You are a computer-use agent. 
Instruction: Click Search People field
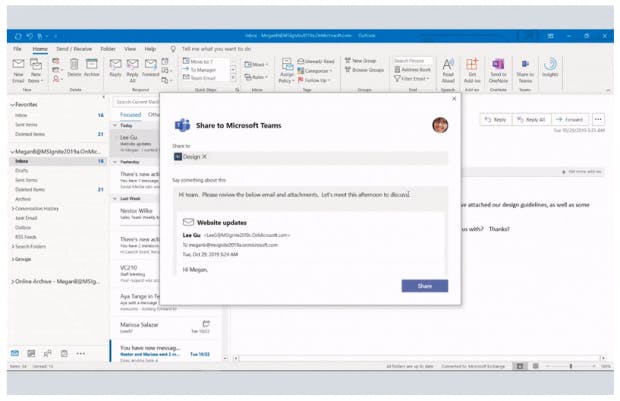[x=412, y=61]
